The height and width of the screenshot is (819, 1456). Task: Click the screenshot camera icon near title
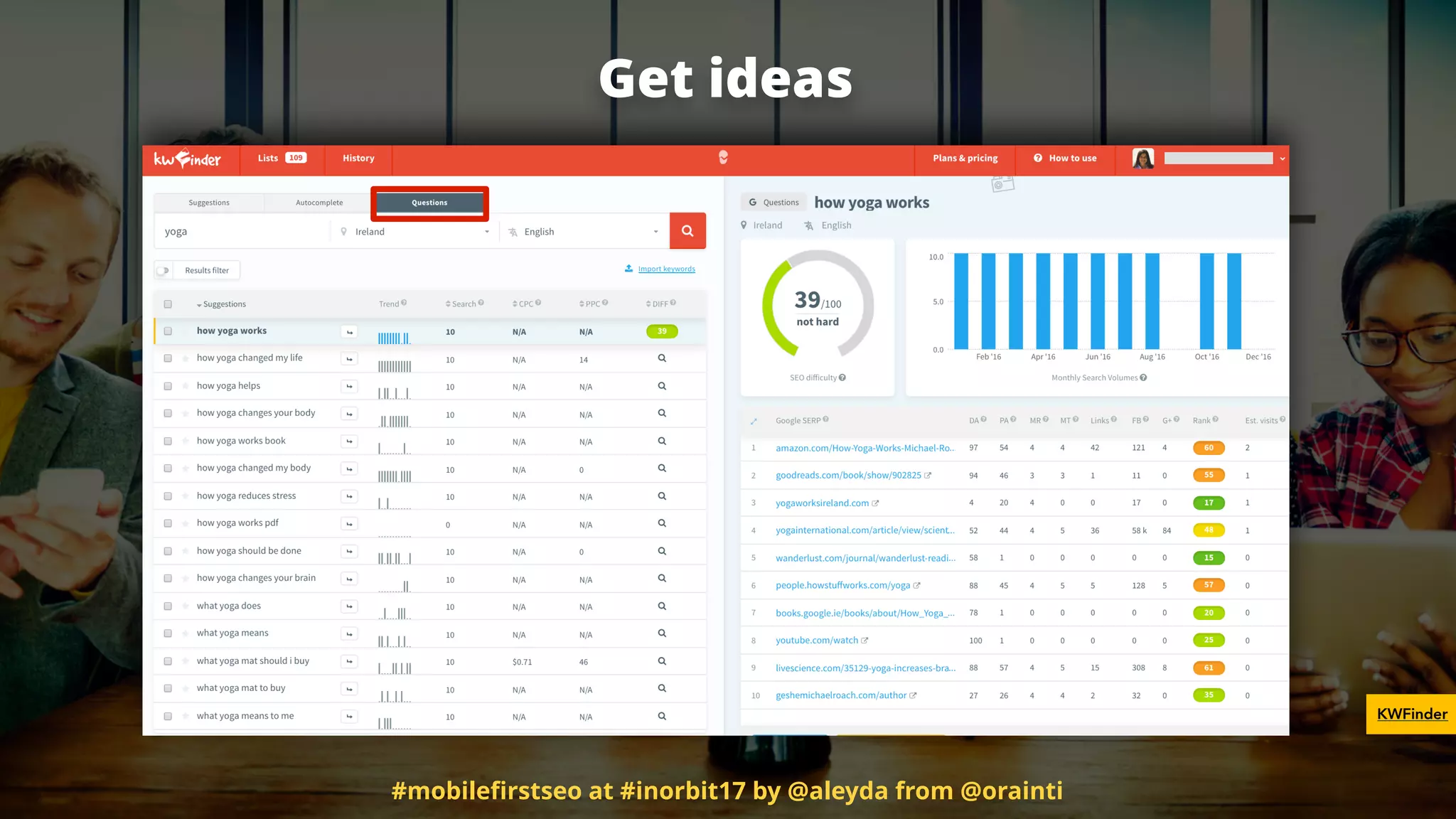click(1002, 183)
